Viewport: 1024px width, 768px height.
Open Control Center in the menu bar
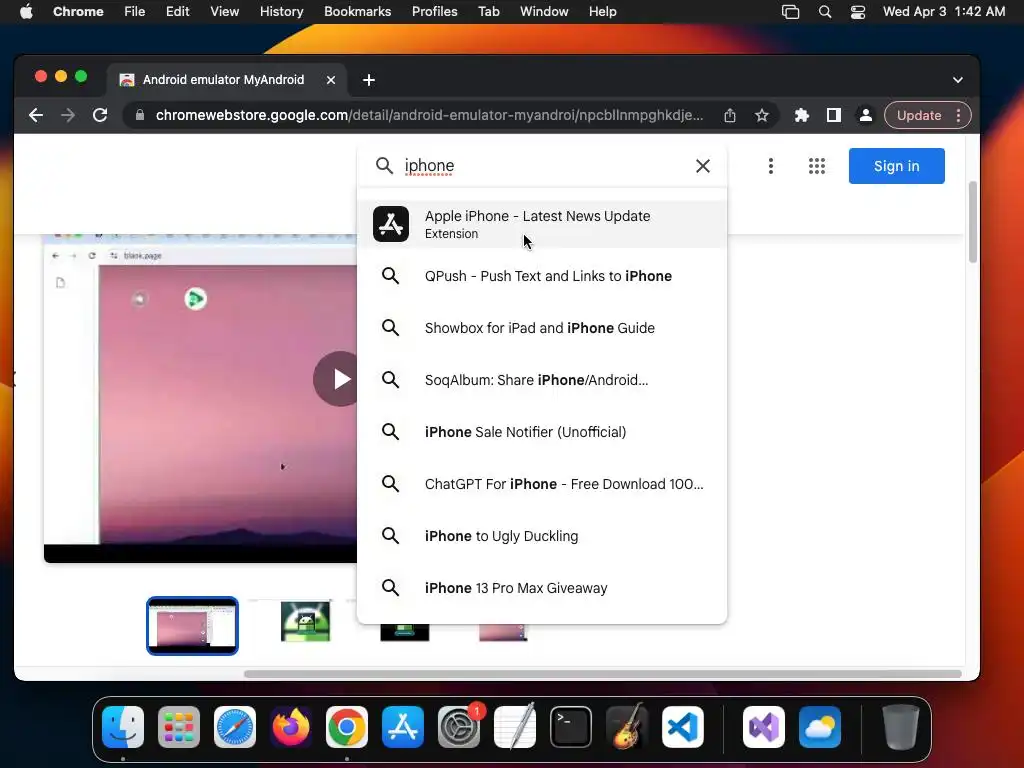[x=857, y=12]
